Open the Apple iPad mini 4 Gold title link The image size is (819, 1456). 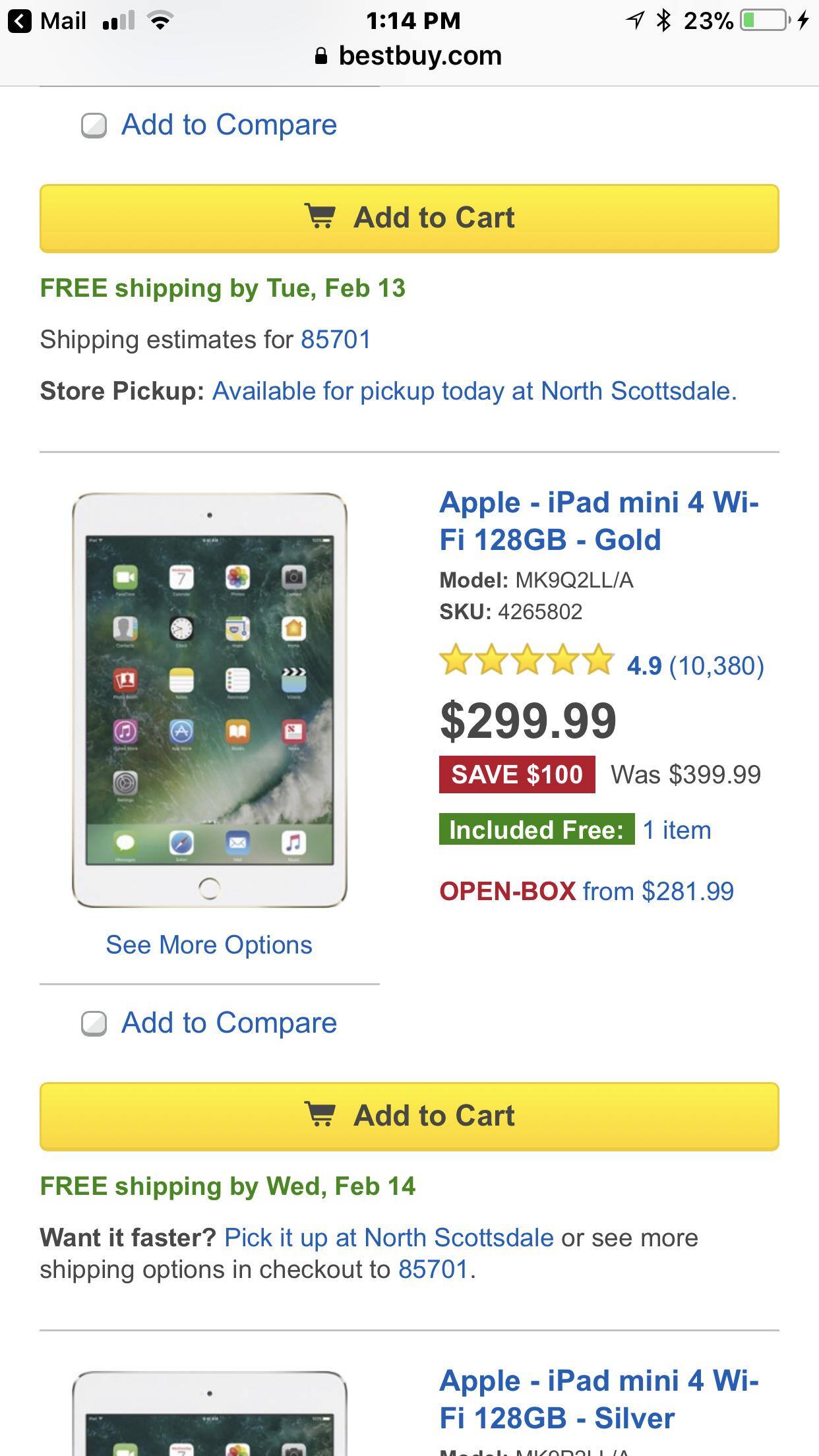click(599, 521)
